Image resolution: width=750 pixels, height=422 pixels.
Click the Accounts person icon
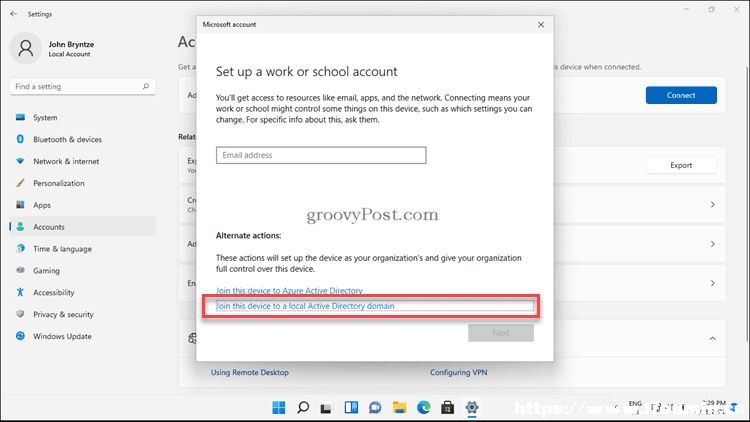point(20,227)
